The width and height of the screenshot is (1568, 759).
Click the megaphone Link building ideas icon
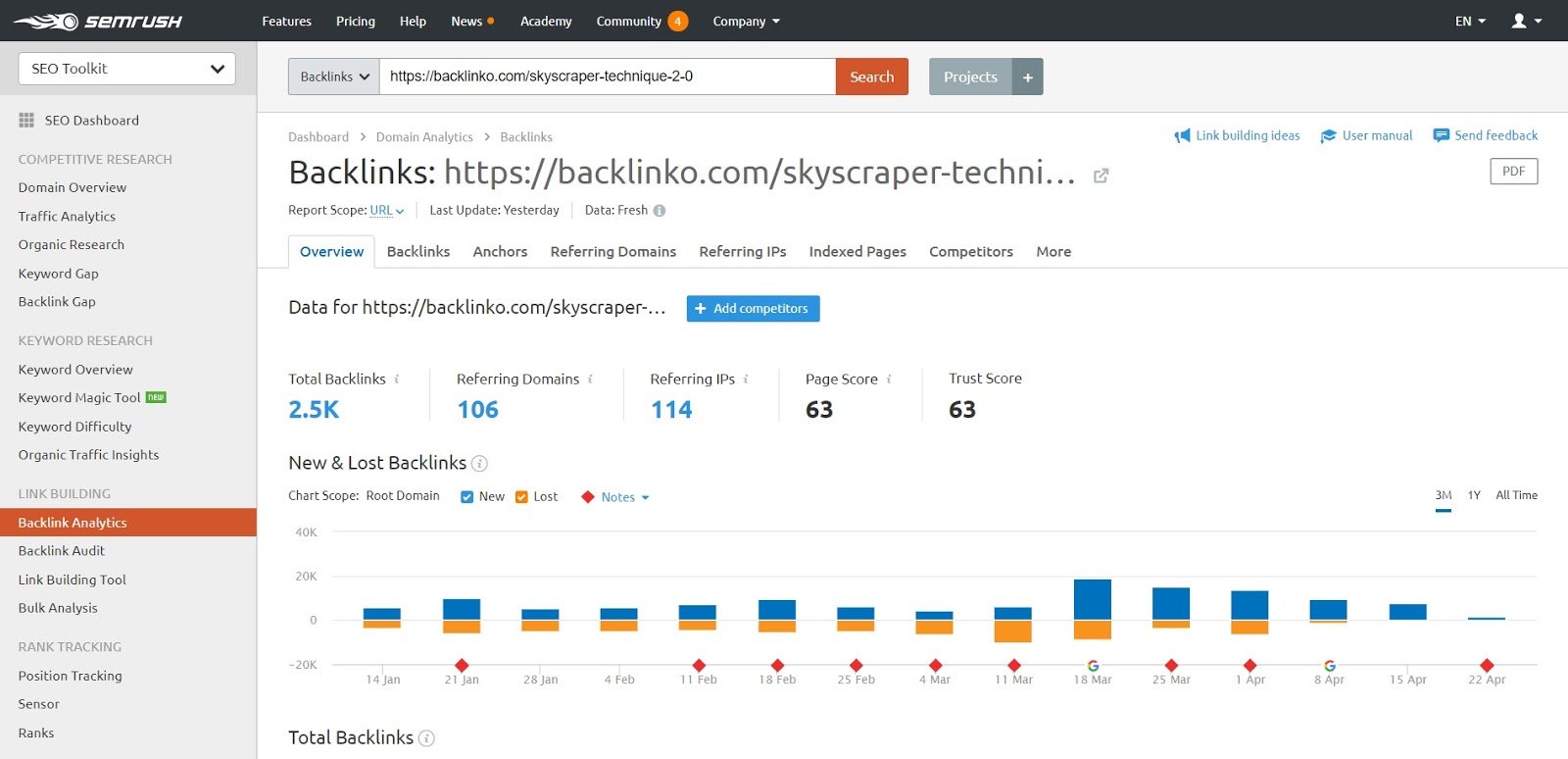pyautogui.click(x=1183, y=136)
